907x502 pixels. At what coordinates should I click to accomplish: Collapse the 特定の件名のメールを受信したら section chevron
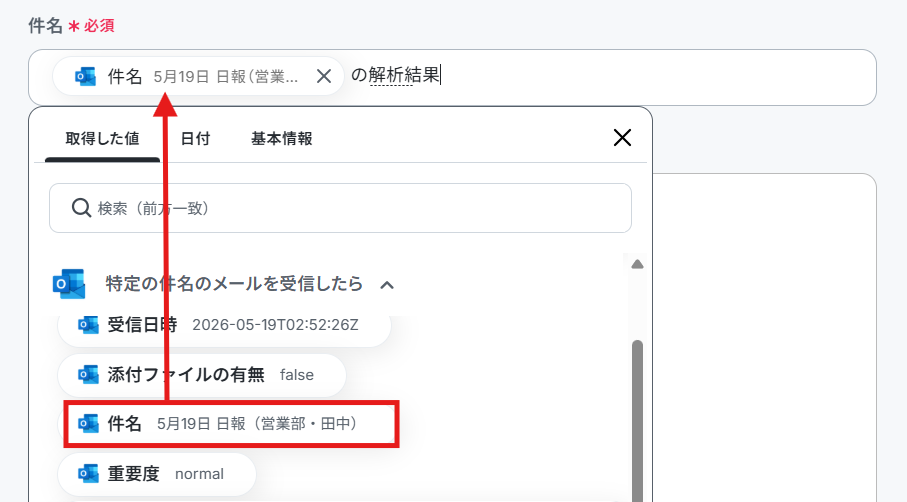pos(387,285)
